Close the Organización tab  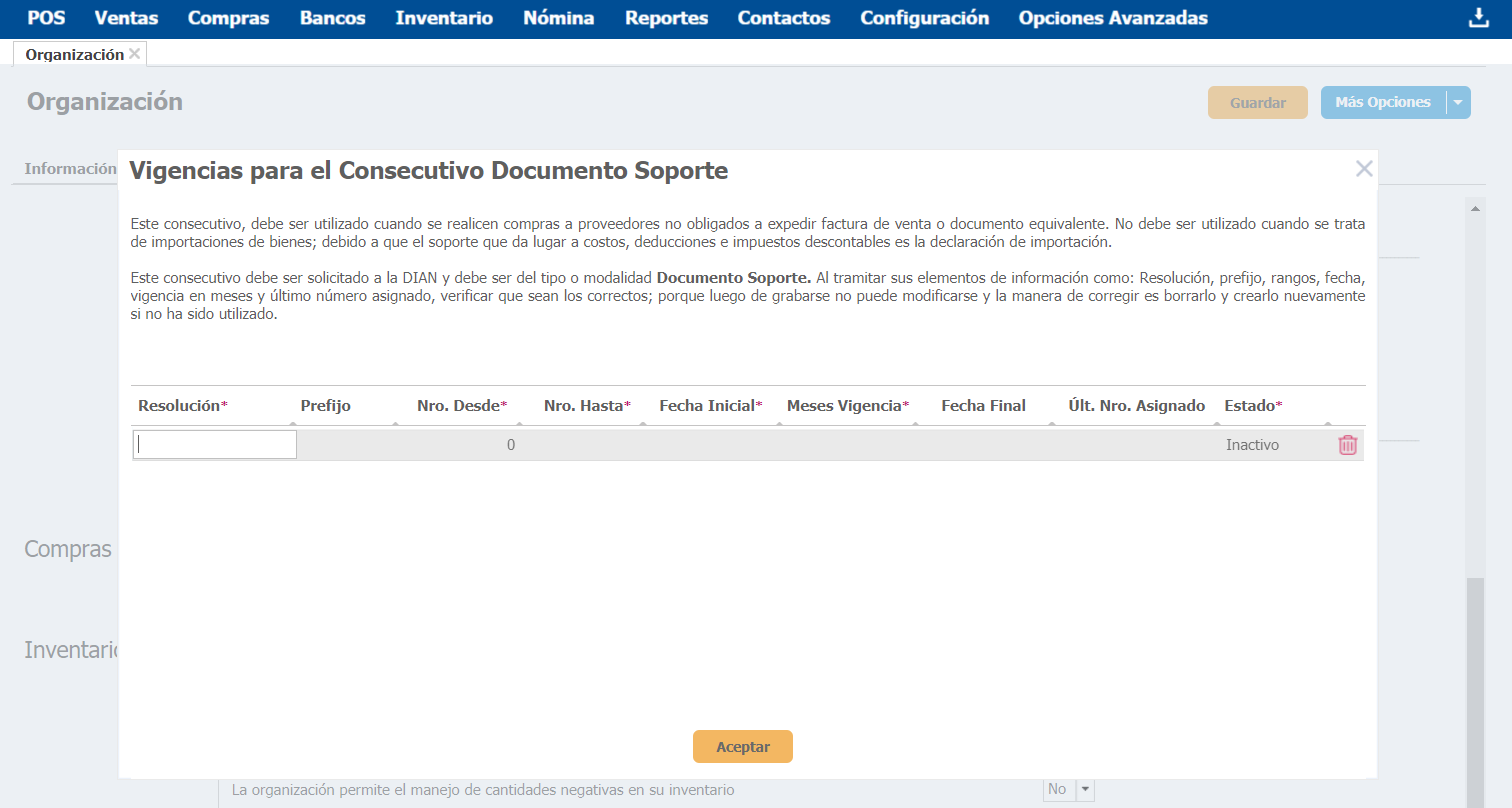[135, 54]
